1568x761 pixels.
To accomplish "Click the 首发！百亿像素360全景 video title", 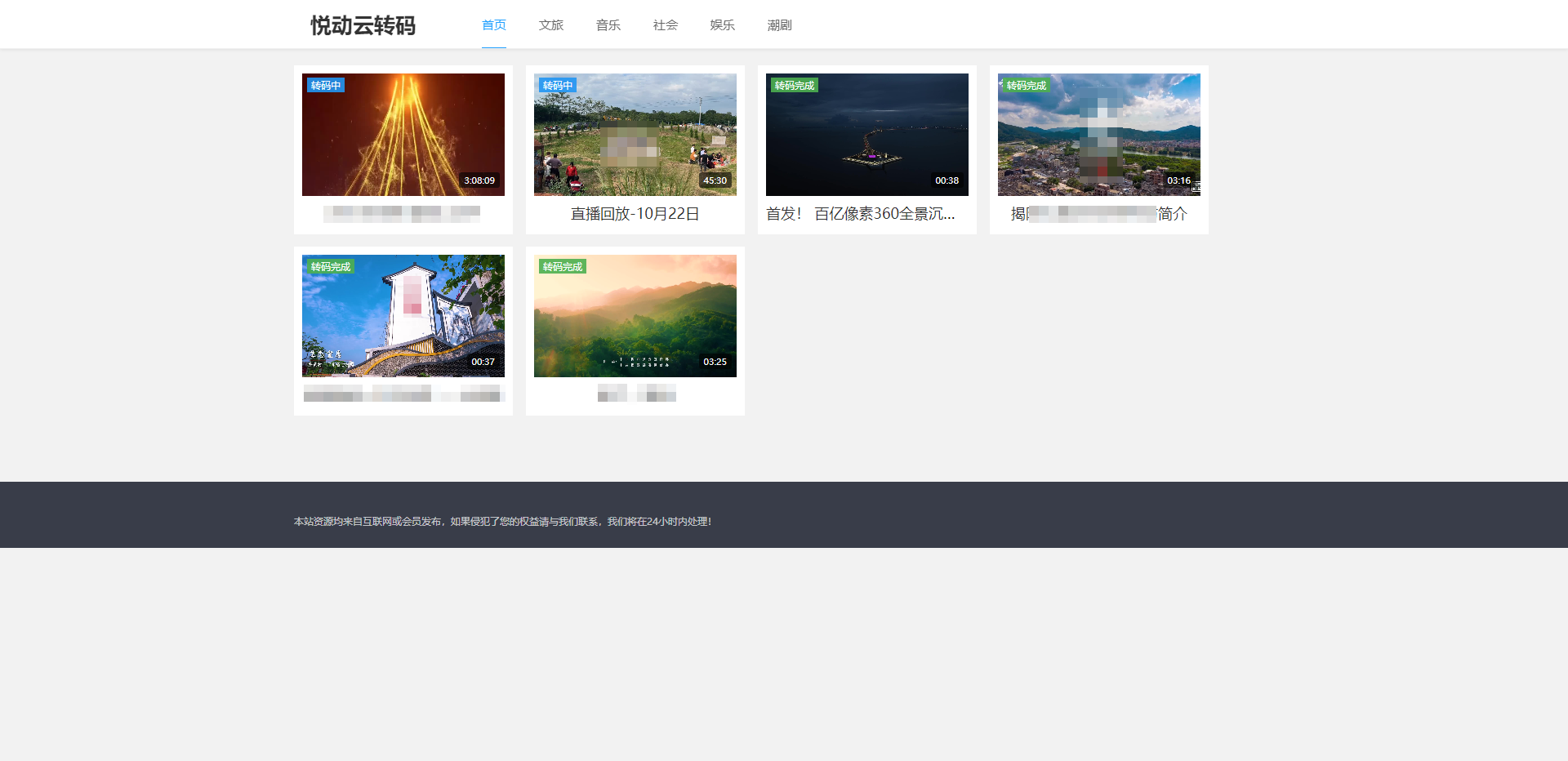I will click(860, 214).
